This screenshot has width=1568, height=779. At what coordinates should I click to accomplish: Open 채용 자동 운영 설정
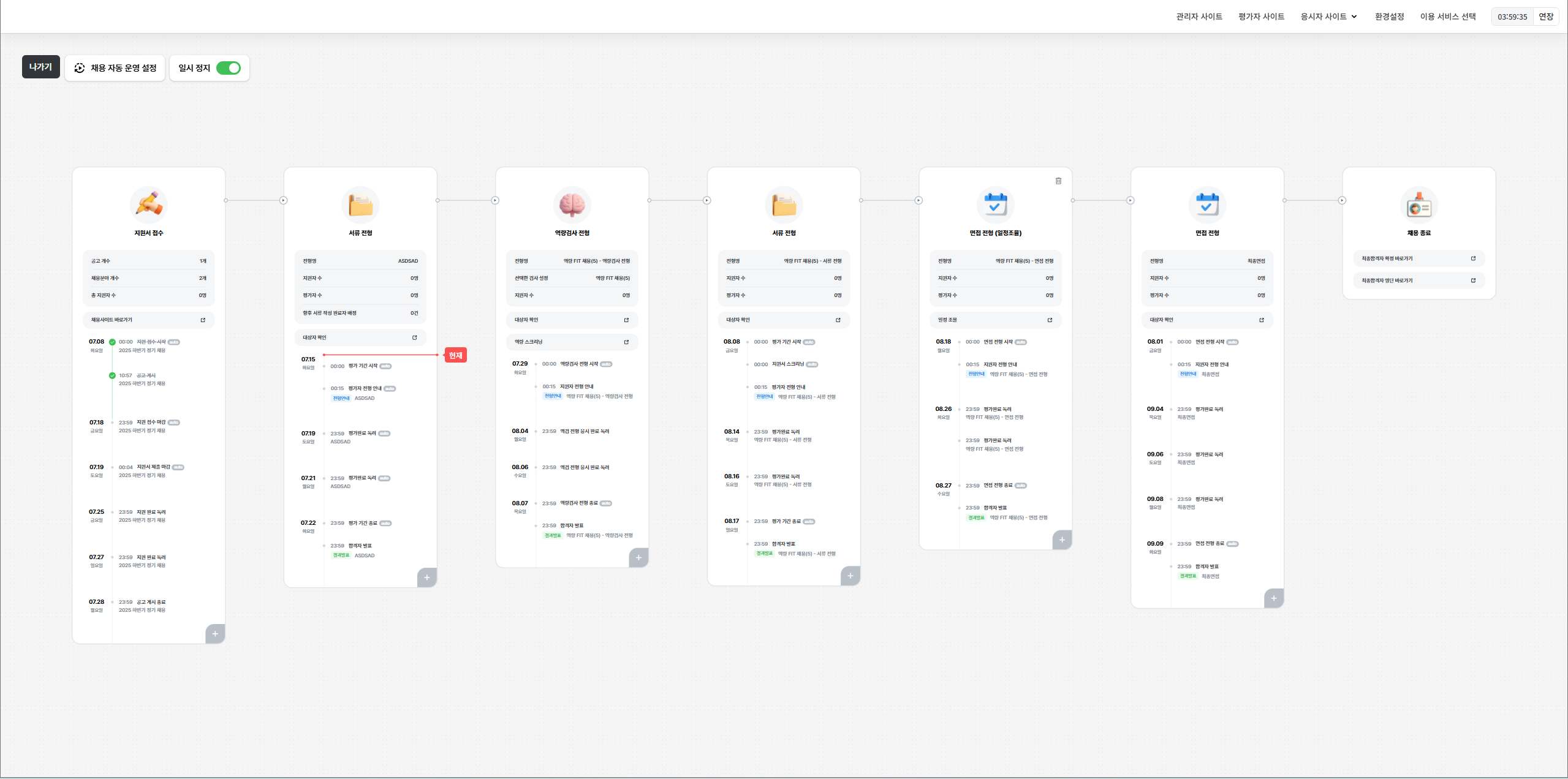coord(115,68)
